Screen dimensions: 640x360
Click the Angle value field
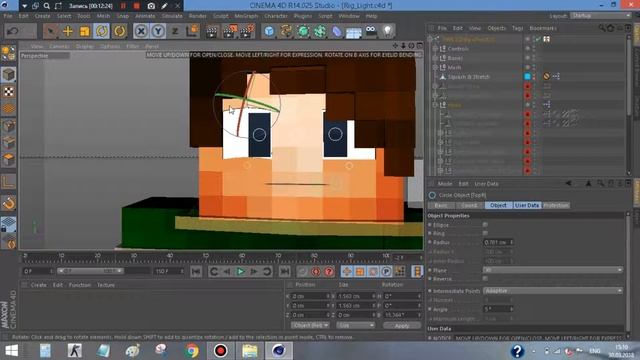pos(498,309)
